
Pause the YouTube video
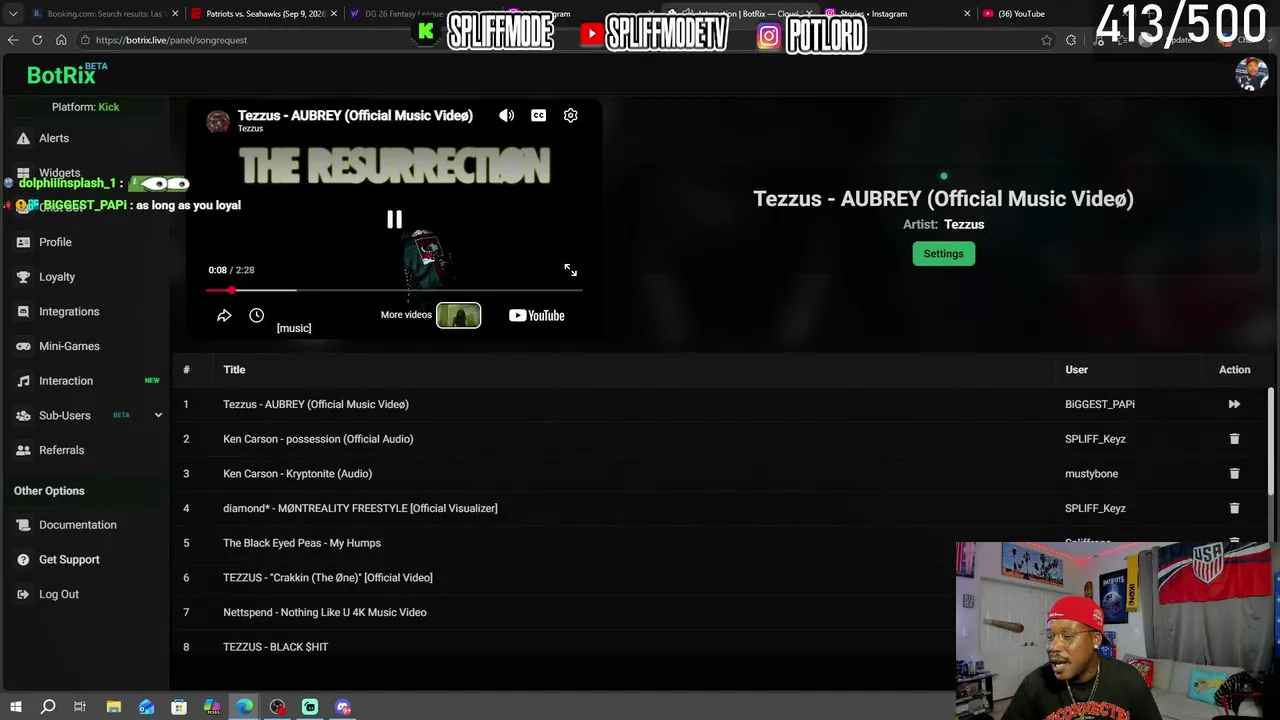pyautogui.click(x=394, y=220)
